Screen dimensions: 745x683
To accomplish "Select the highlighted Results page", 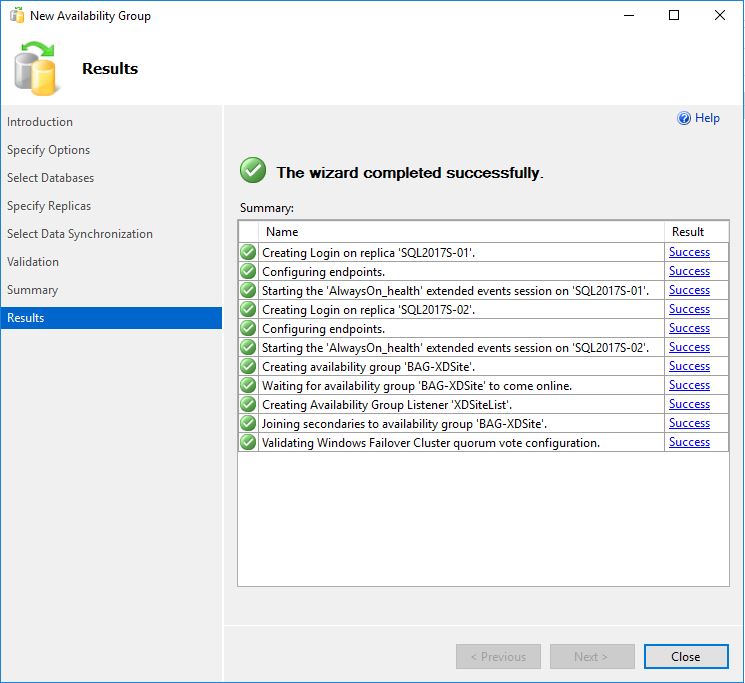I will click(111, 318).
